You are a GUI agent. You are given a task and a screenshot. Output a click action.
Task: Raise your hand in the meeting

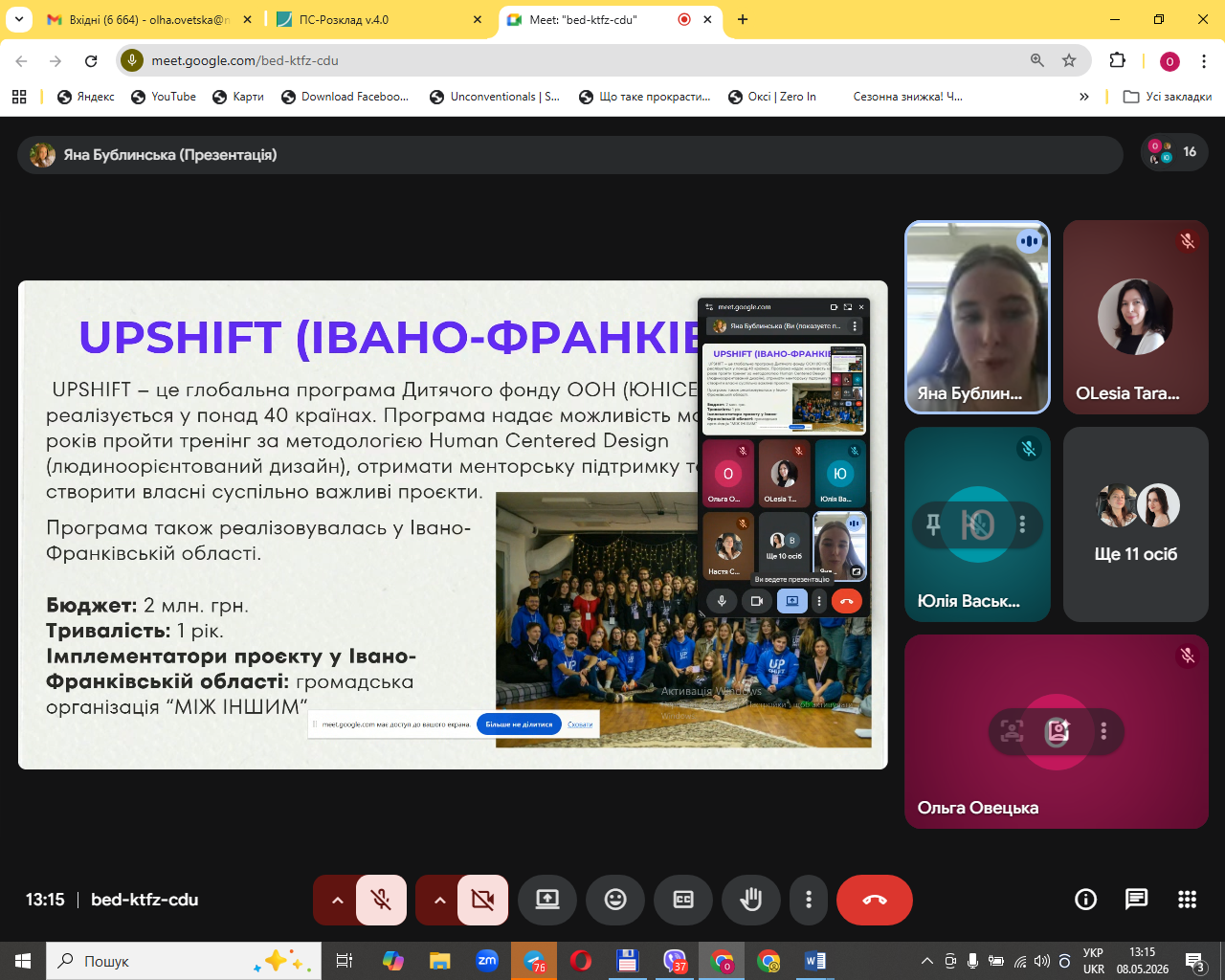click(x=751, y=900)
